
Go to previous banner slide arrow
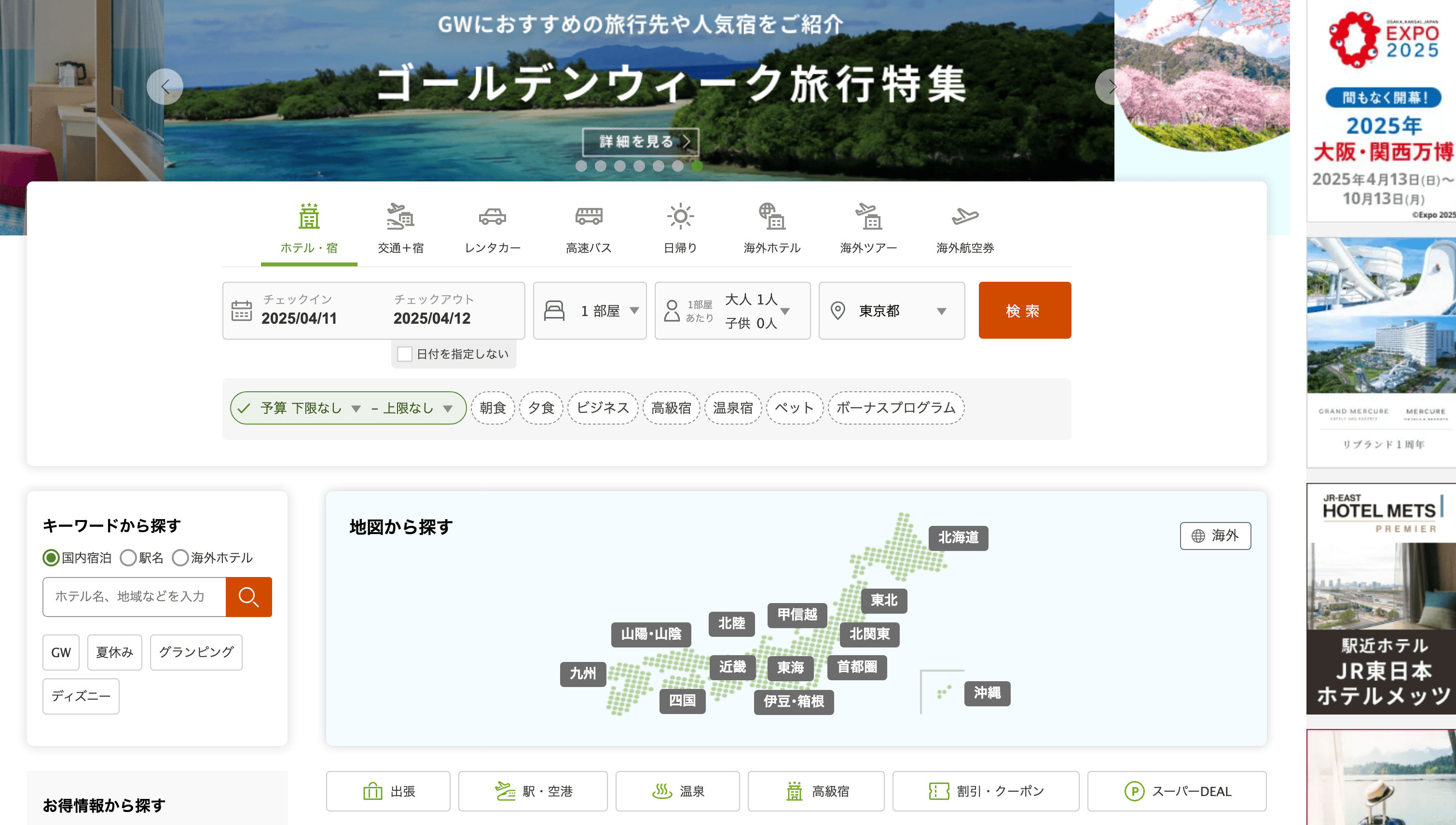pos(165,87)
